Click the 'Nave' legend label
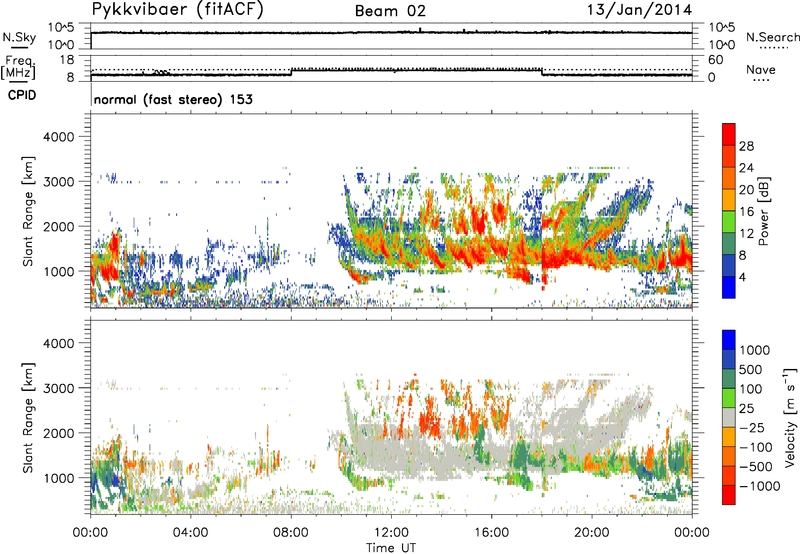The height and width of the screenshot is (554, 800). [x=761, y=69]
